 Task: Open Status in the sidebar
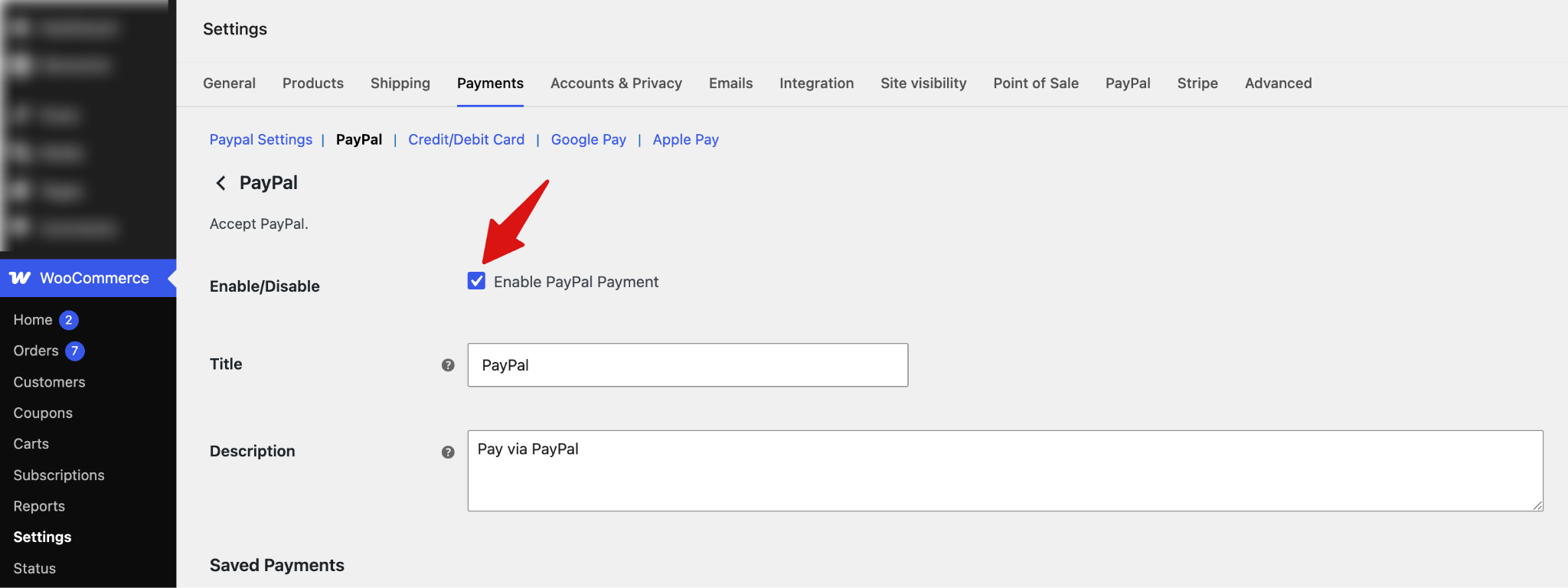coord(34,569)
